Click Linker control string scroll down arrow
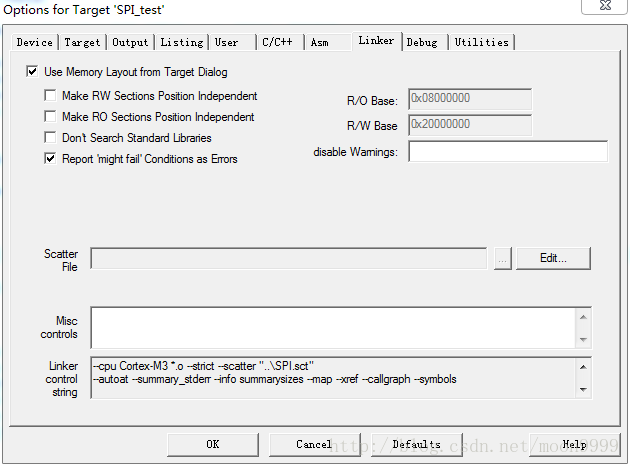This screenshot has height=466, width=630. point(583,389)
